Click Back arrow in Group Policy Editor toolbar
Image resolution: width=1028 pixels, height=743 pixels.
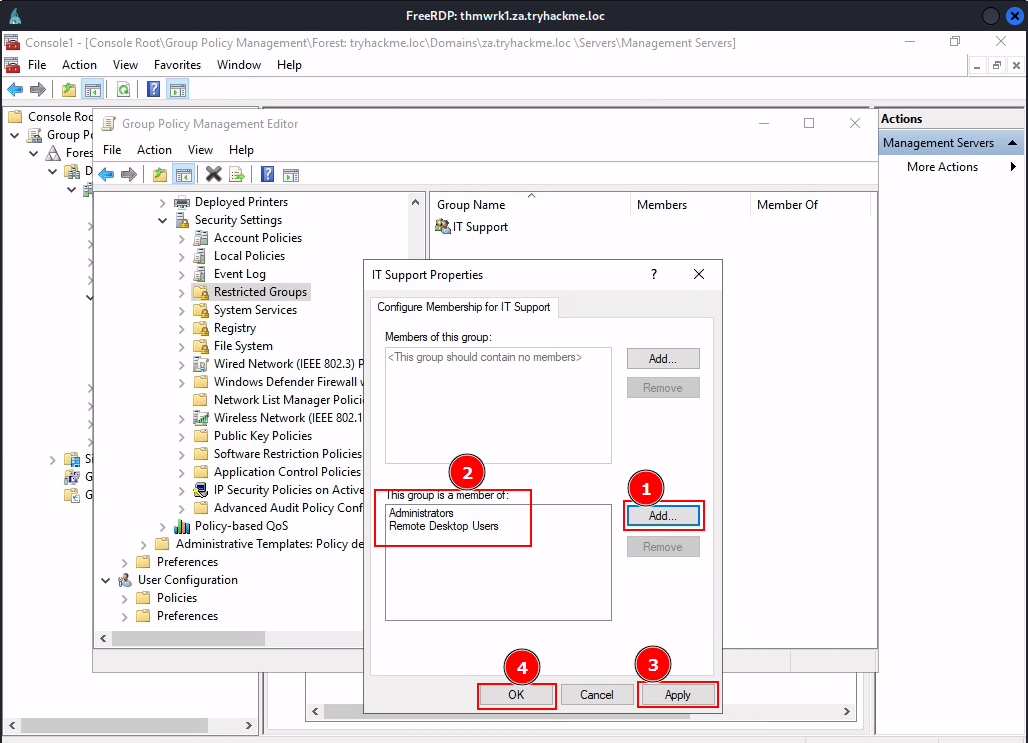click(x=106, y=174)
